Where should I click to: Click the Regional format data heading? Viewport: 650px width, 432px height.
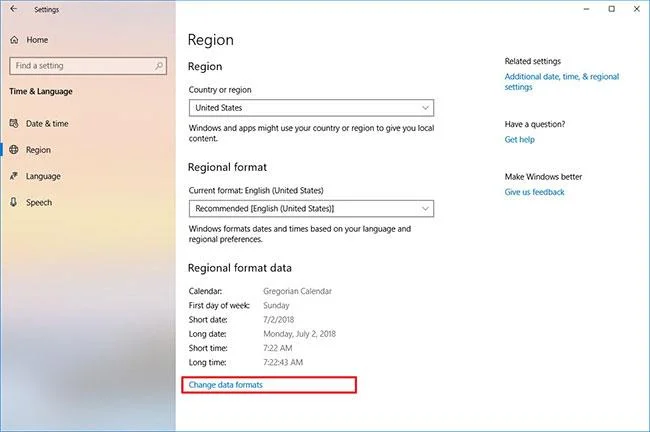pyautogui.click(x=240, y=268)
